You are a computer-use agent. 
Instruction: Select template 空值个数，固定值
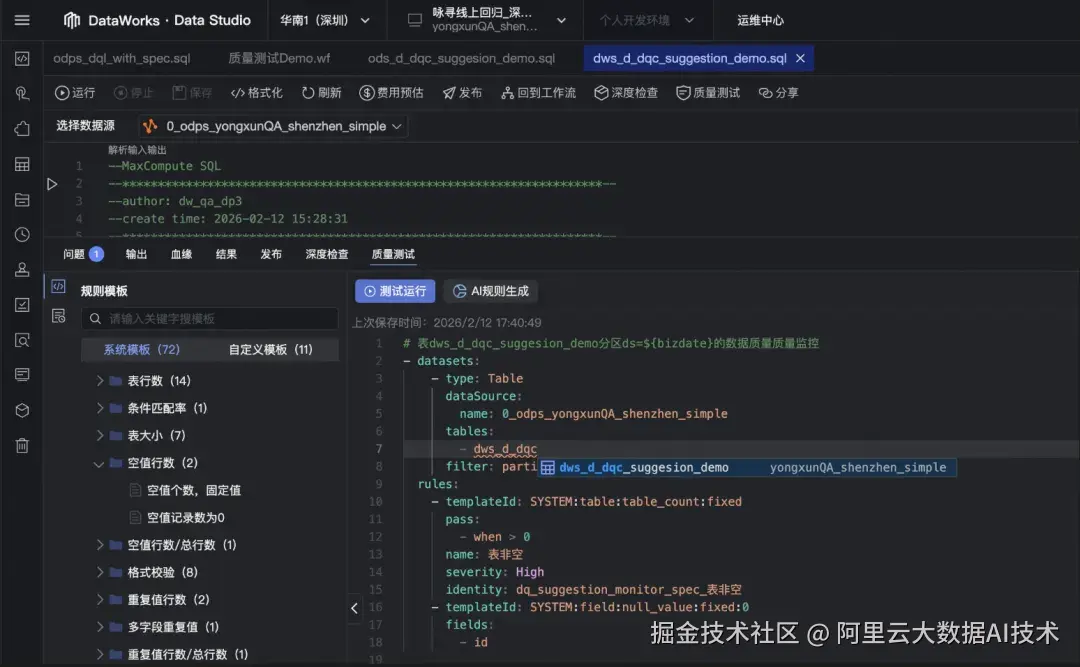tap(194, 491)
